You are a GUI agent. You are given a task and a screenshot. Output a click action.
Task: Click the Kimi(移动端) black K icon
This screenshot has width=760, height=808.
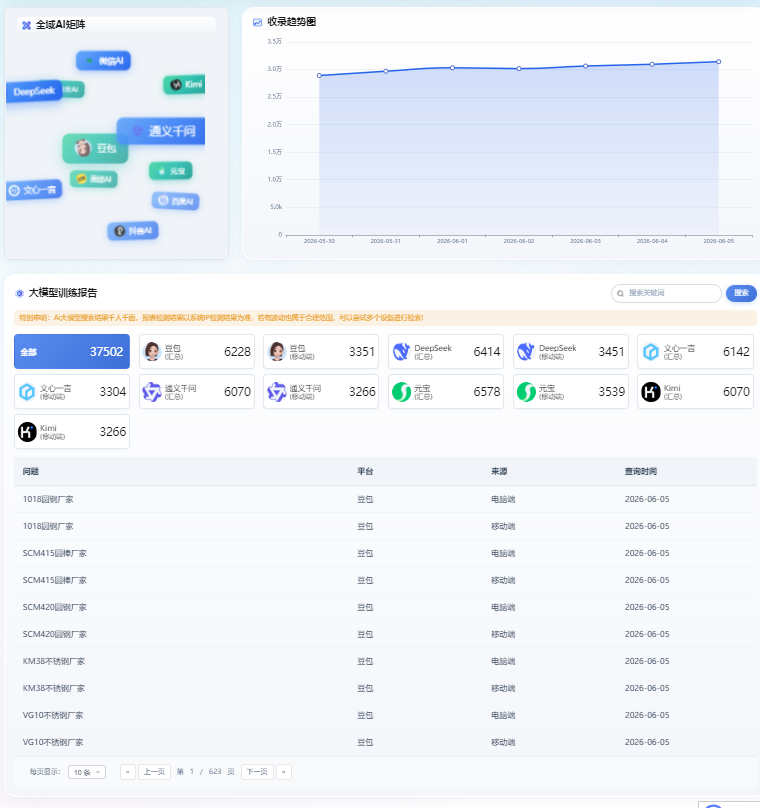[27, 432]
